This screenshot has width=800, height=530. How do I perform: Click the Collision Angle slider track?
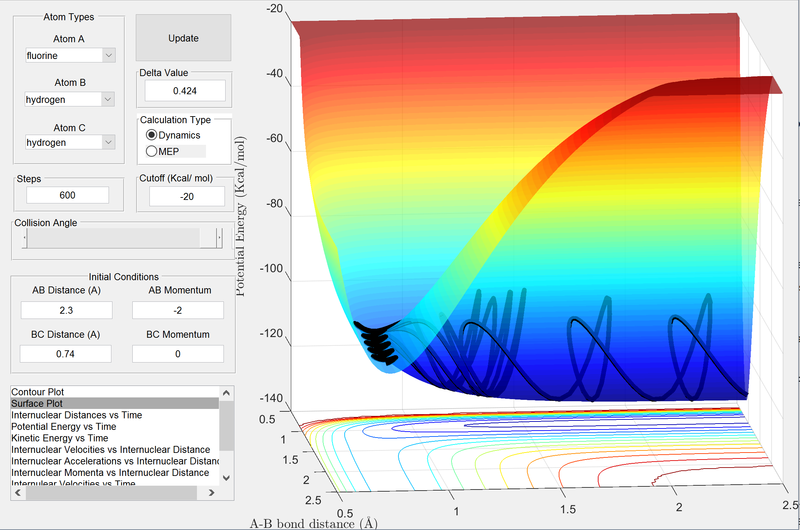pos(120,239)
